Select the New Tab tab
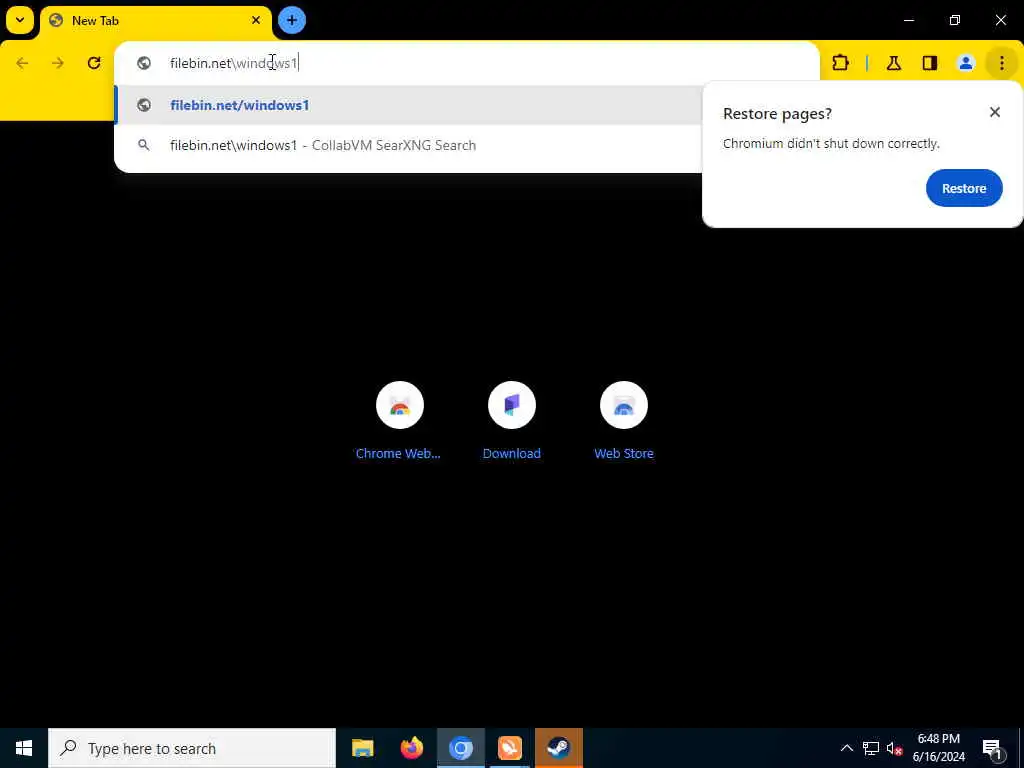Image resolution: width=1024 pixels, height=768 pixels. pos(155,21)
